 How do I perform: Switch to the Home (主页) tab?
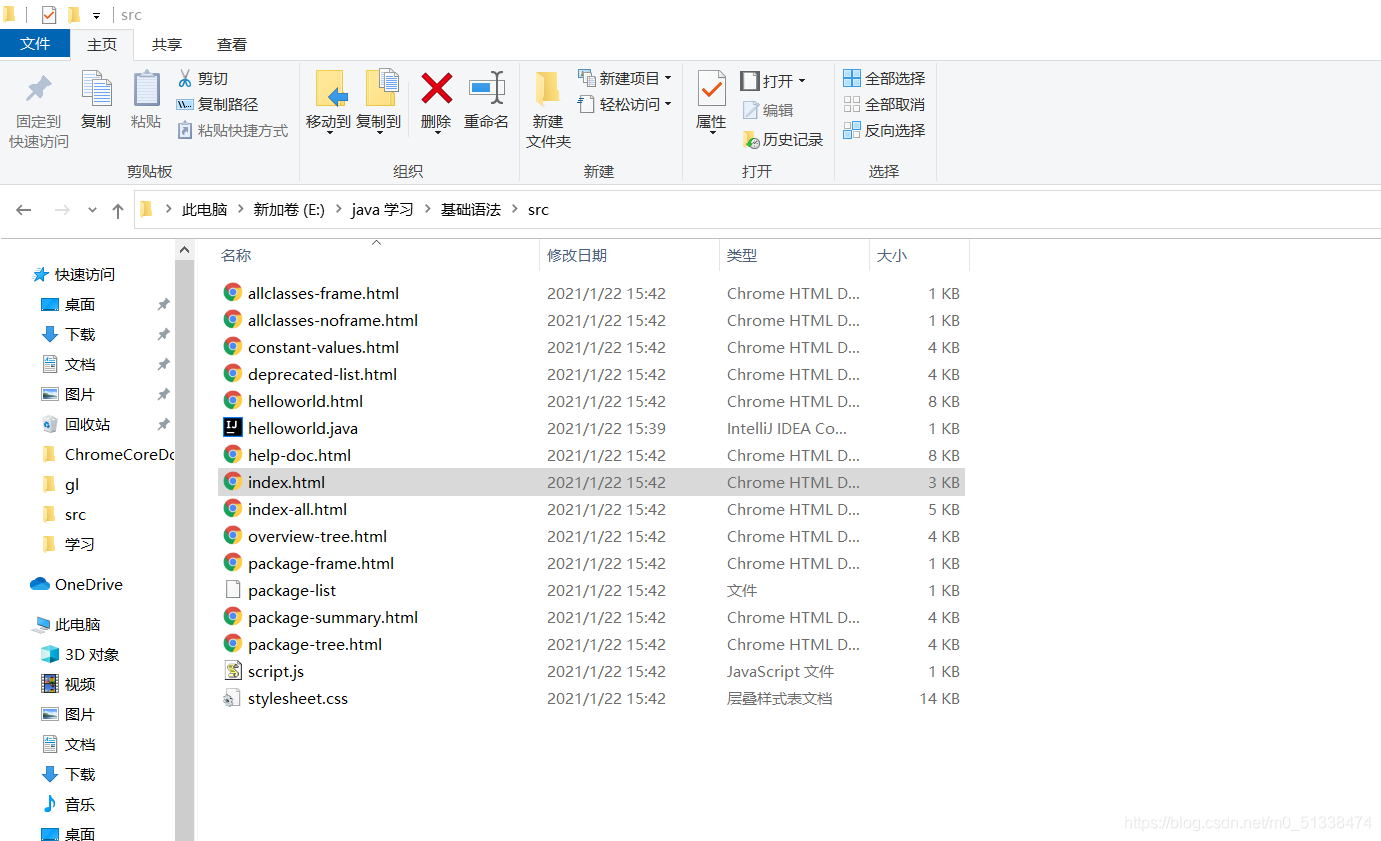(102, 44)
